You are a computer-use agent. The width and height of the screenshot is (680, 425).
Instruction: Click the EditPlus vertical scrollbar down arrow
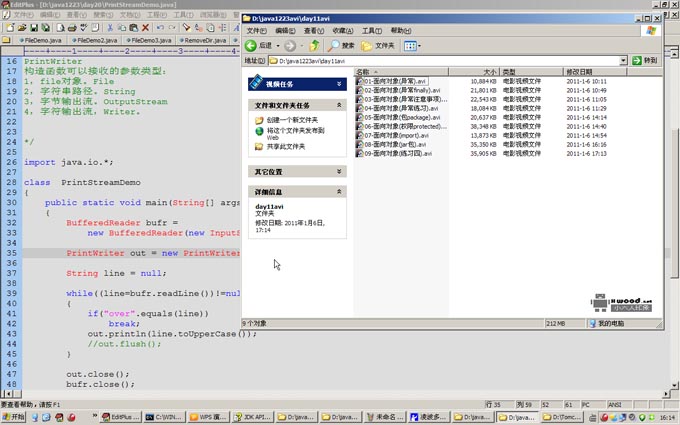(x=674, y=385)
